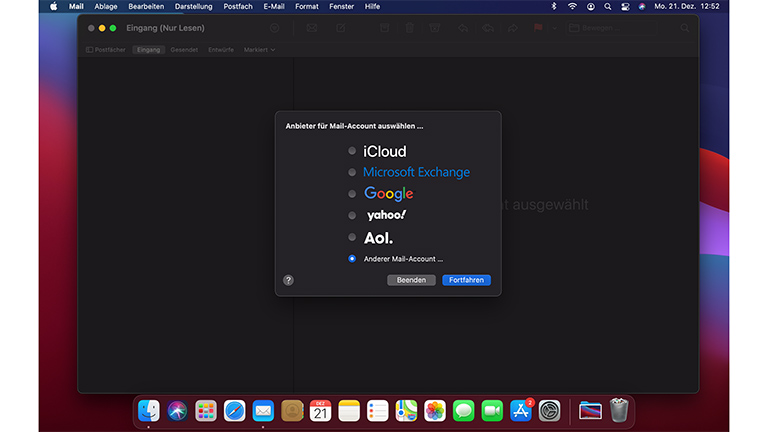
Task: Open Control Center in menu bar
Action: pos(625,6)
